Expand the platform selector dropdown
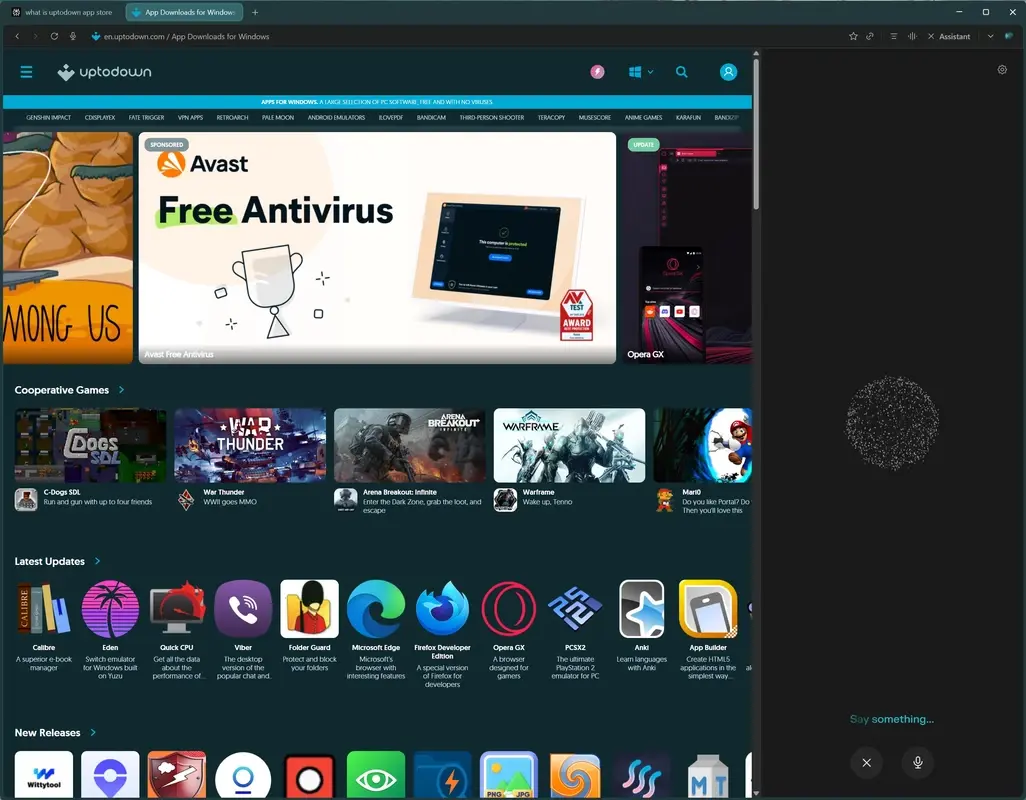Image resolution: width=1026 pixels, height=800 pixels. pos(640,72)
